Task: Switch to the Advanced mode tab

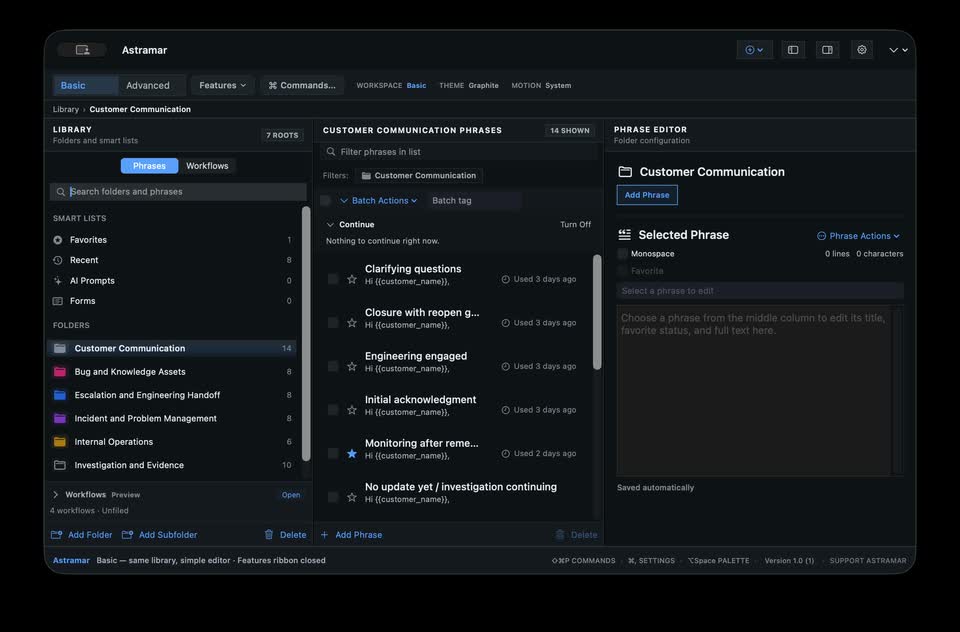Action: 151,85
